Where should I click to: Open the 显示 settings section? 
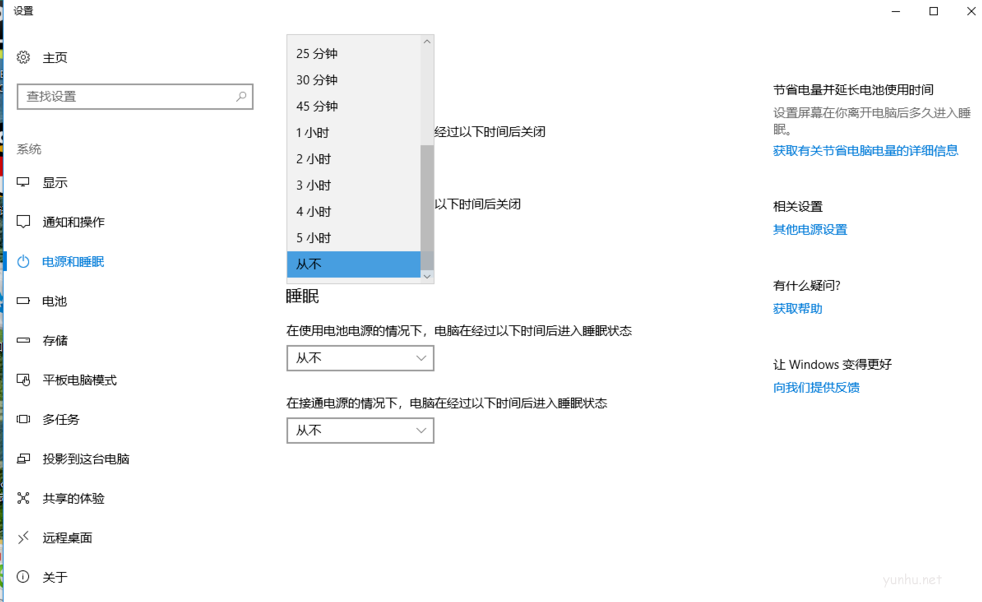tap(55, 182)
